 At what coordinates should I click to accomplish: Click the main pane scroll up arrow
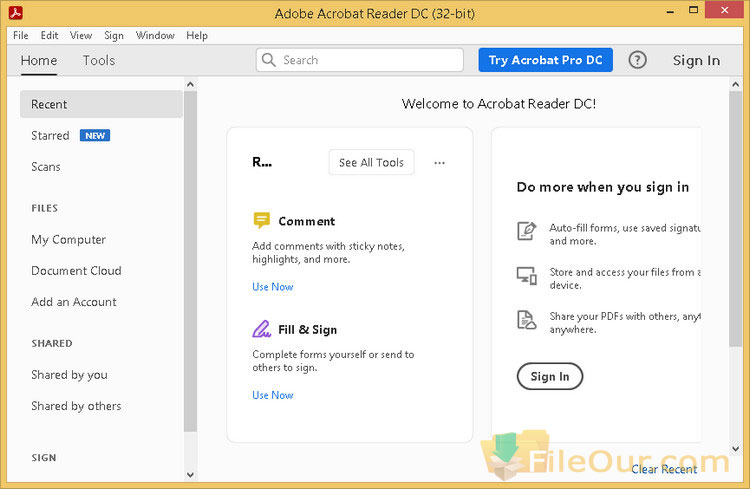736,85
